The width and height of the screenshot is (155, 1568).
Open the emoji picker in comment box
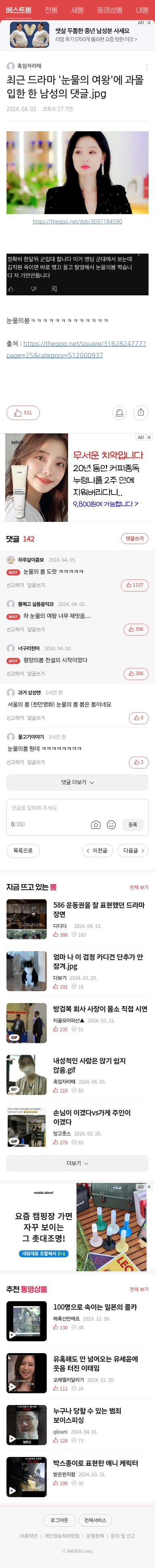(x=111, y=824)
